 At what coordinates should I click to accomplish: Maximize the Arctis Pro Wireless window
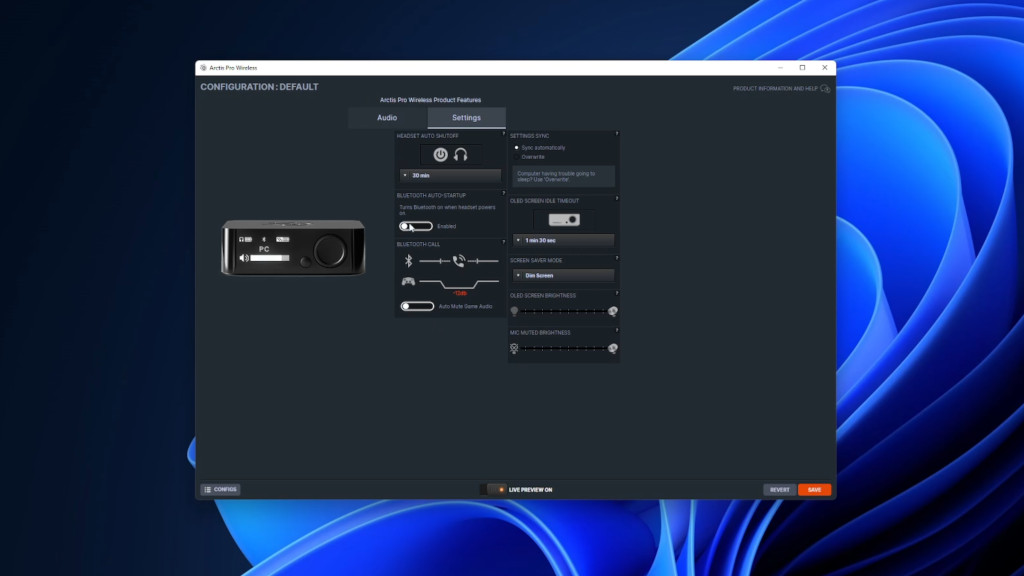pos(803,68)
